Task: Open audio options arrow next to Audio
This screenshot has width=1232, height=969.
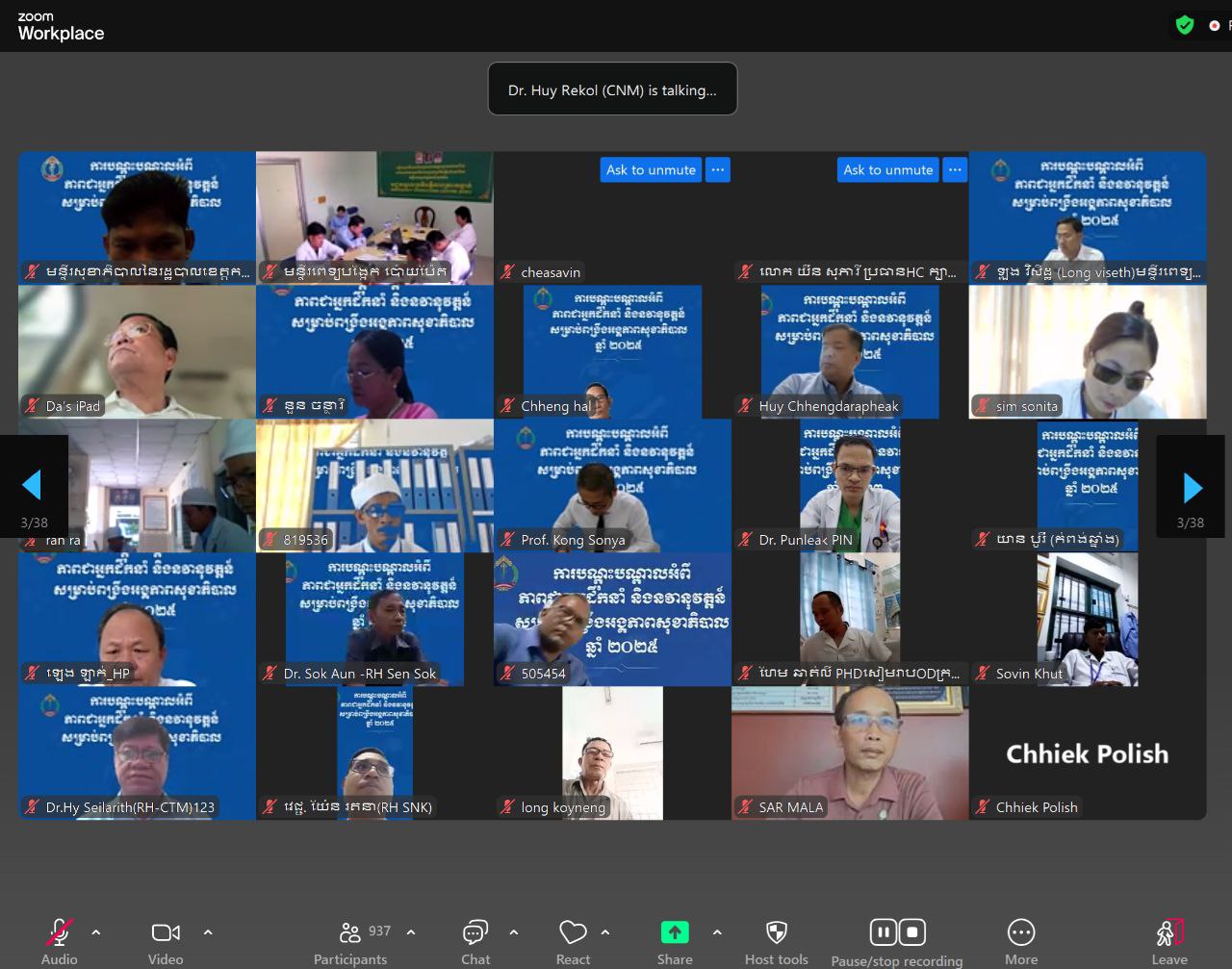Action: (96, 932)
